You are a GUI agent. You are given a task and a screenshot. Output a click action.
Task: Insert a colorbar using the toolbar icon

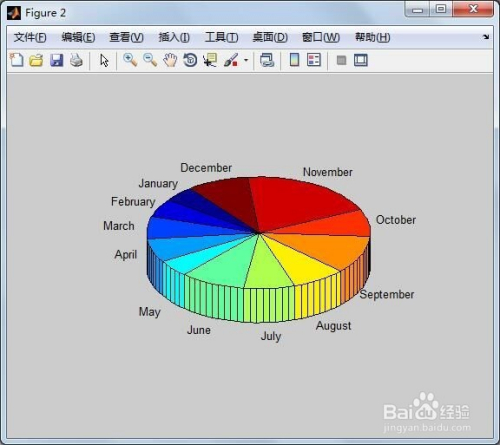click(x=294, y=60)
